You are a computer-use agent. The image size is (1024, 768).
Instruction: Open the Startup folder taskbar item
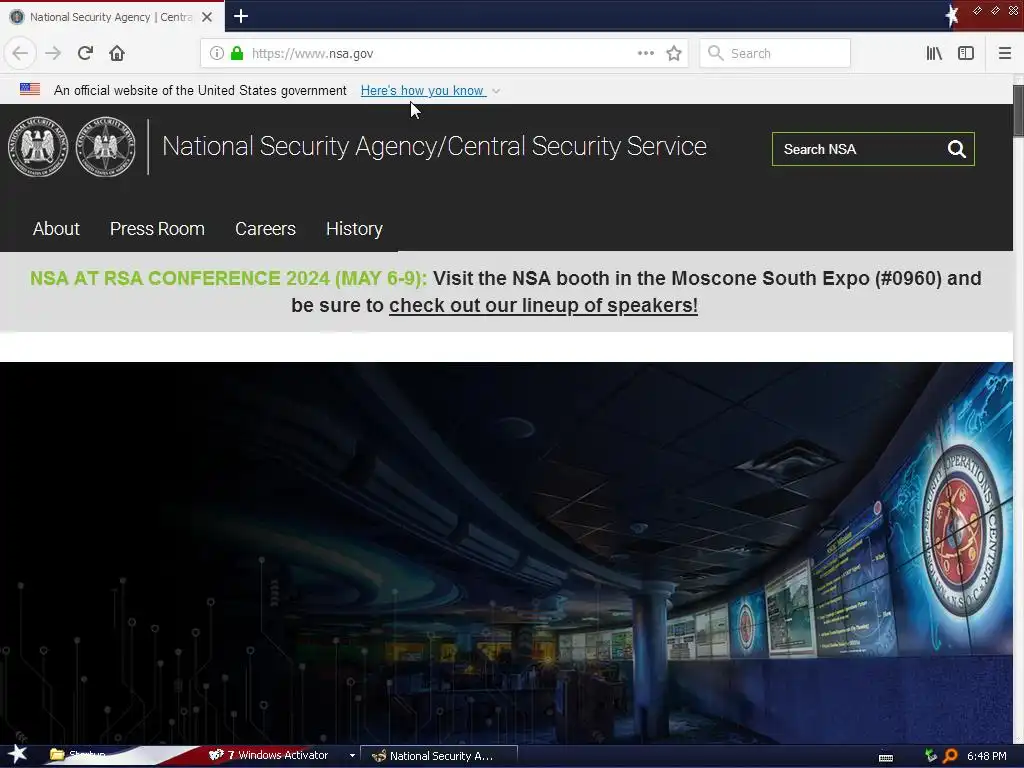tap(78, 756)
